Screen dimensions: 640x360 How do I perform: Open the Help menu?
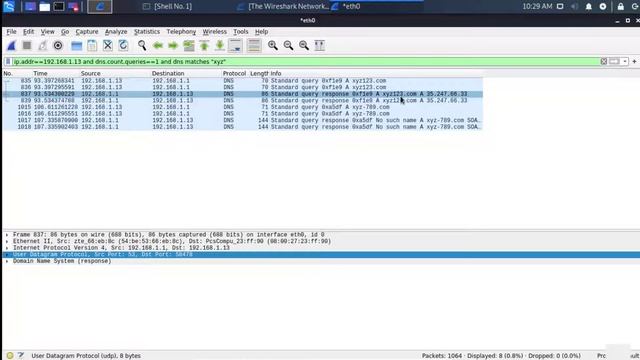pos(262,32)
